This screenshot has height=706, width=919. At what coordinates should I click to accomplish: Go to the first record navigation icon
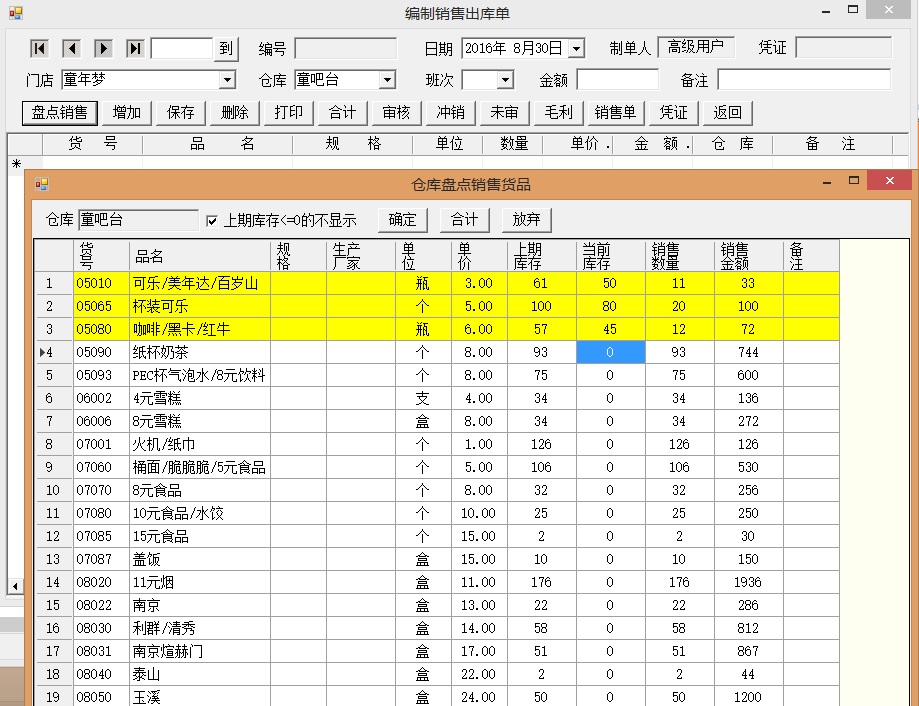pyautogui.click(x=39, y=49)
